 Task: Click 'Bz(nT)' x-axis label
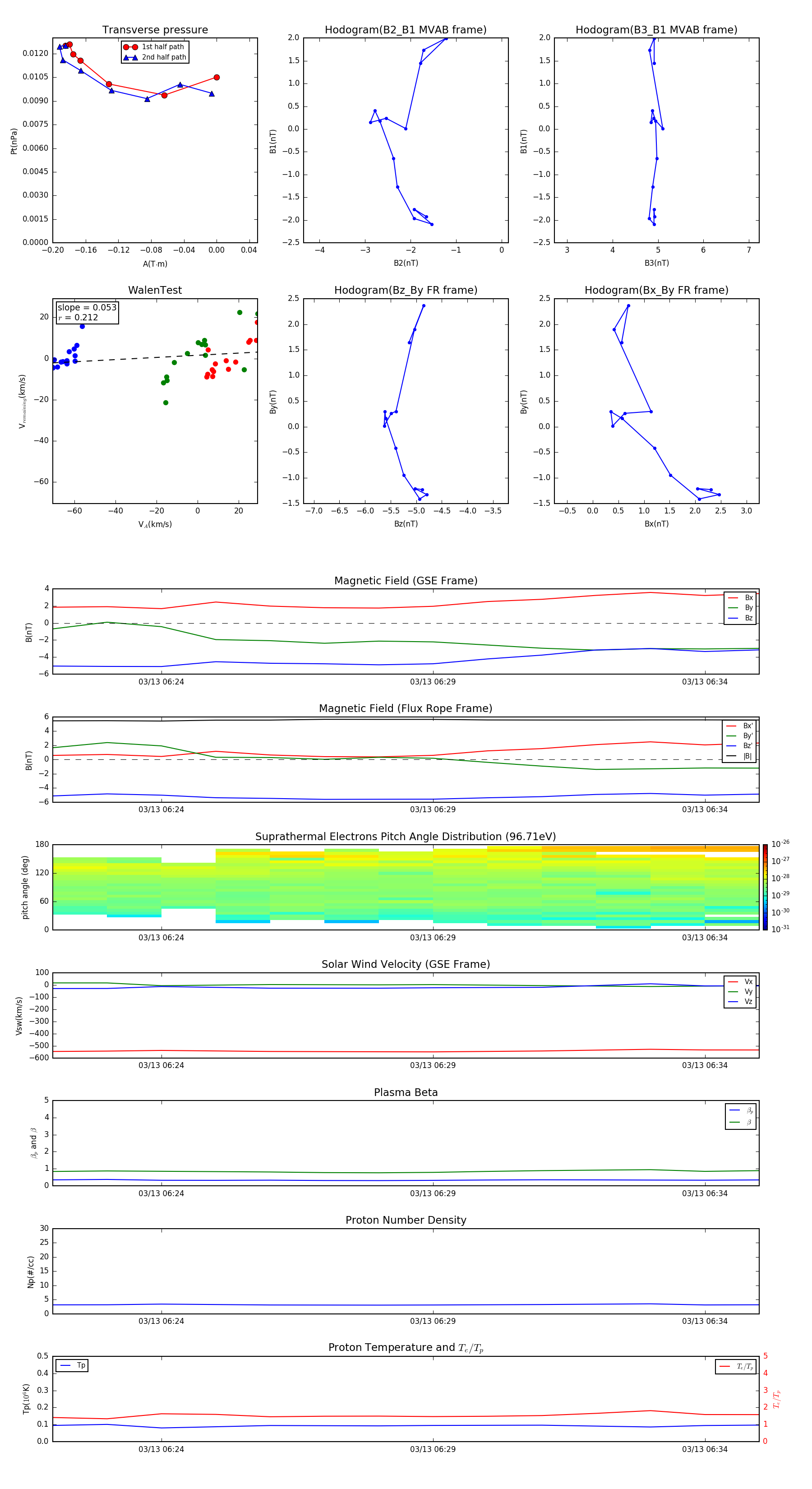point(406,524)
